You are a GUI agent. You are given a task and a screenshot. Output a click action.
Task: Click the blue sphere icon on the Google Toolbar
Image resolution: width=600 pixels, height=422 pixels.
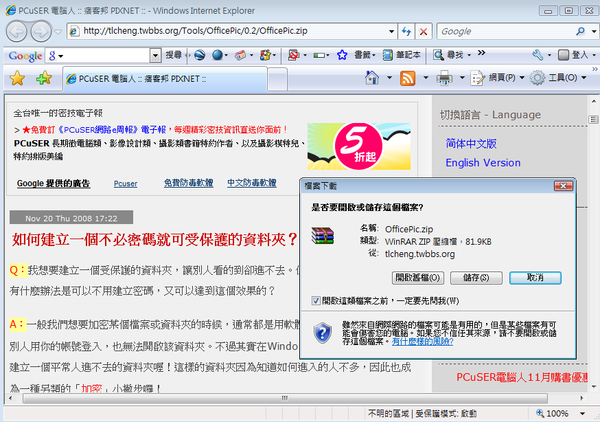click(217, 55)
